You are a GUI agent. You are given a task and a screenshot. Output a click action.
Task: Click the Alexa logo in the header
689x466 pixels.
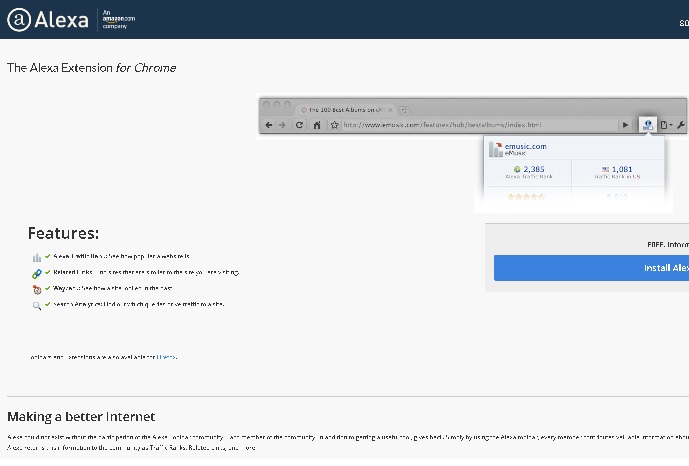[47, 19]
